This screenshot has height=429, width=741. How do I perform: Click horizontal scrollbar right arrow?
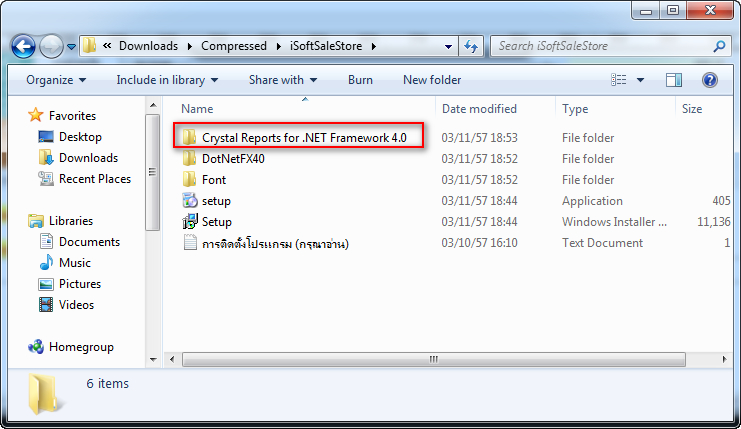(x=724, y=360)
